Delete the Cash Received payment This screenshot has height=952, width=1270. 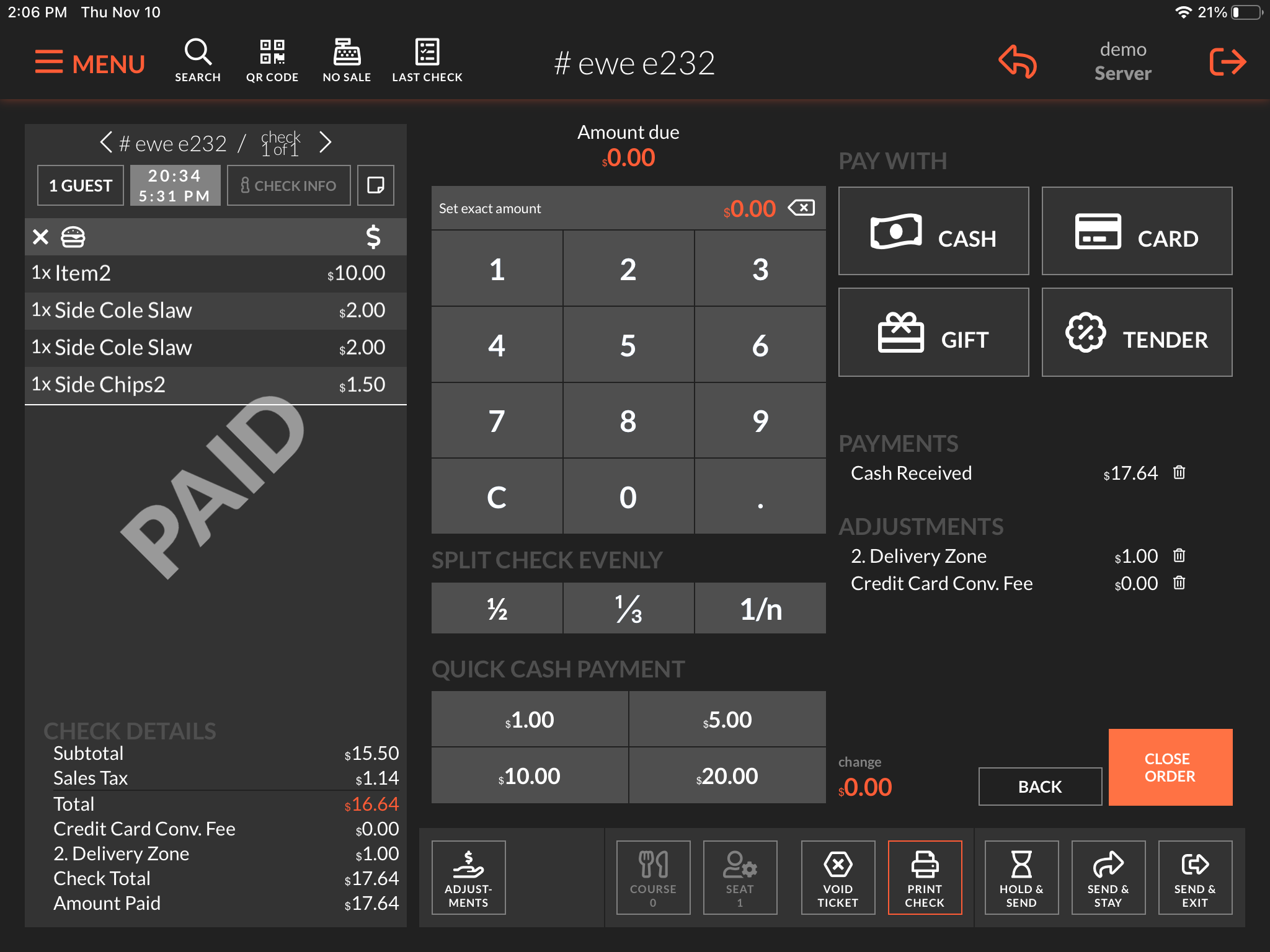coord(1179,473)
